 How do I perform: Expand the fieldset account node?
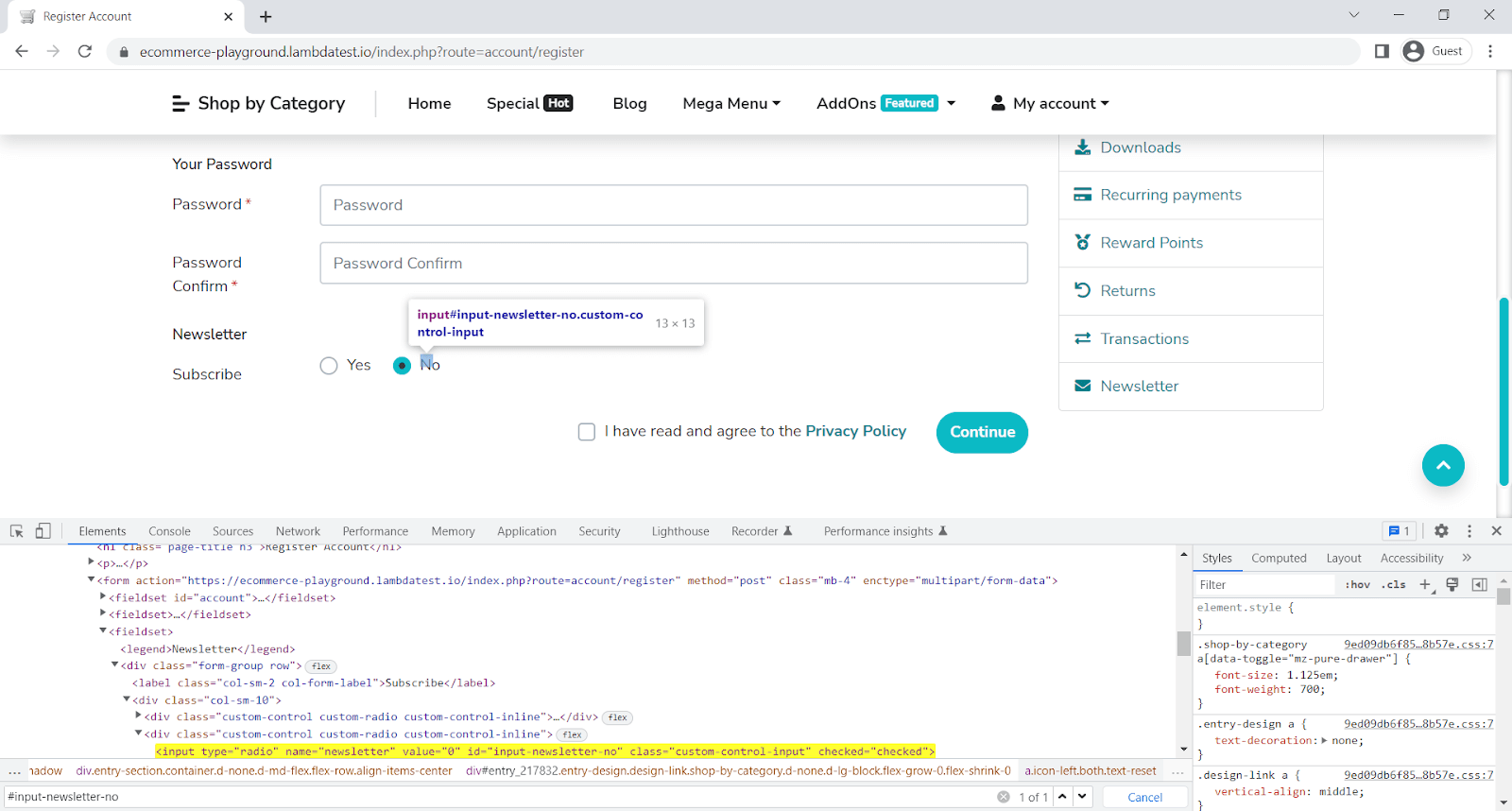[103, 597]
